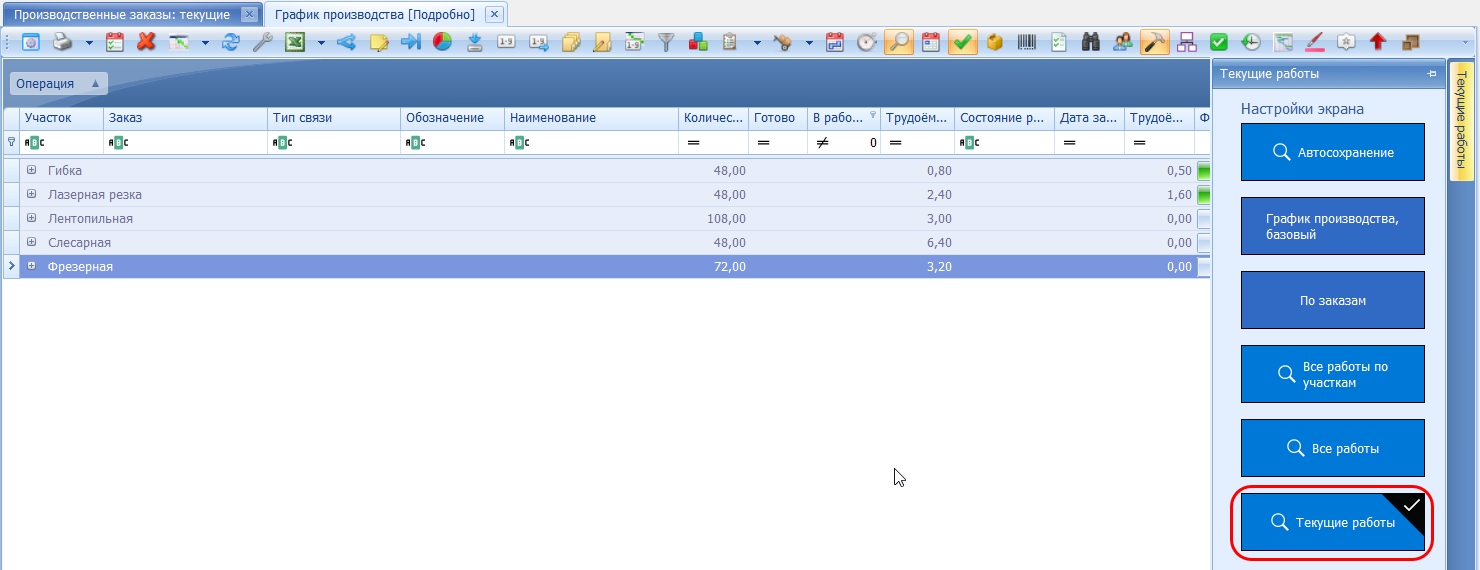
Task: Click the overlapping brown windows icon
Action: 1411,42
